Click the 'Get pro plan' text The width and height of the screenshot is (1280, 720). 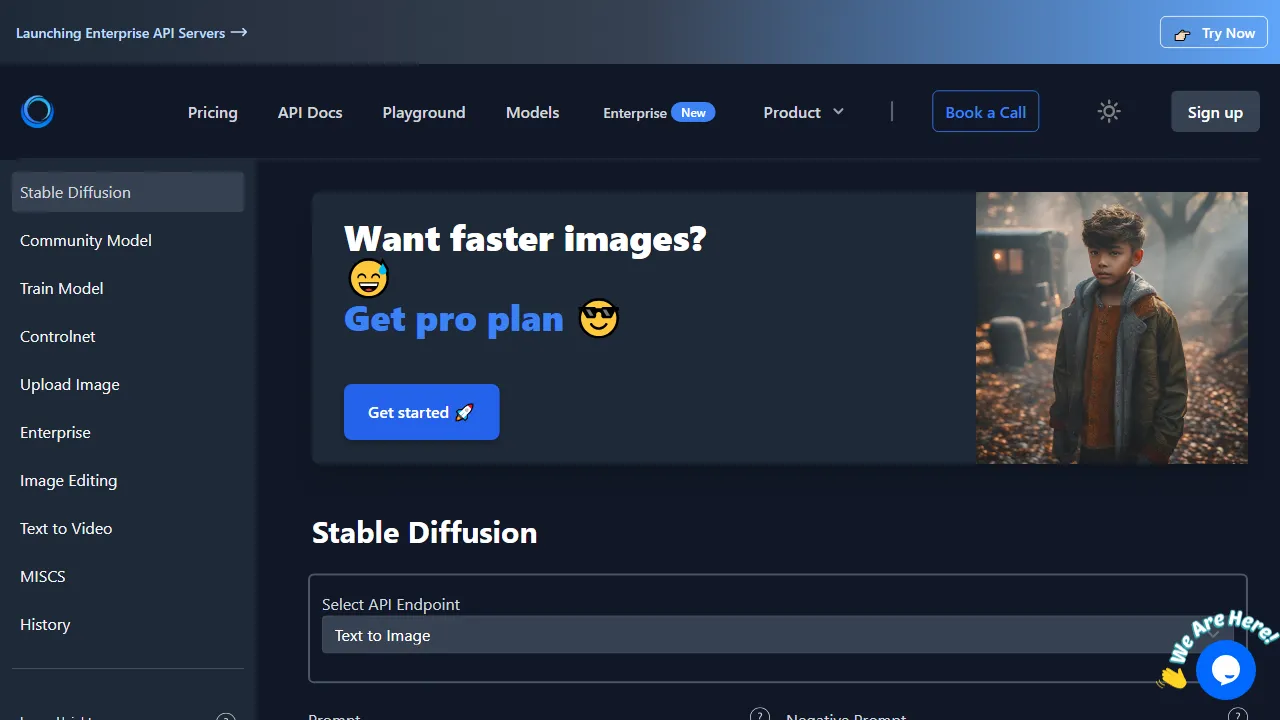454,319
